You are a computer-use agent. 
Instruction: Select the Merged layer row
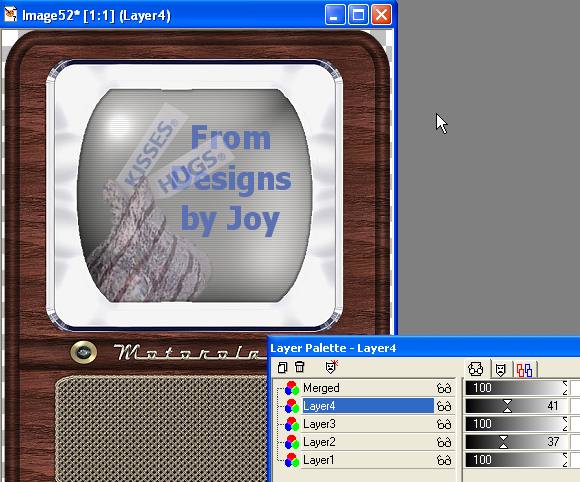click(368, 388)
